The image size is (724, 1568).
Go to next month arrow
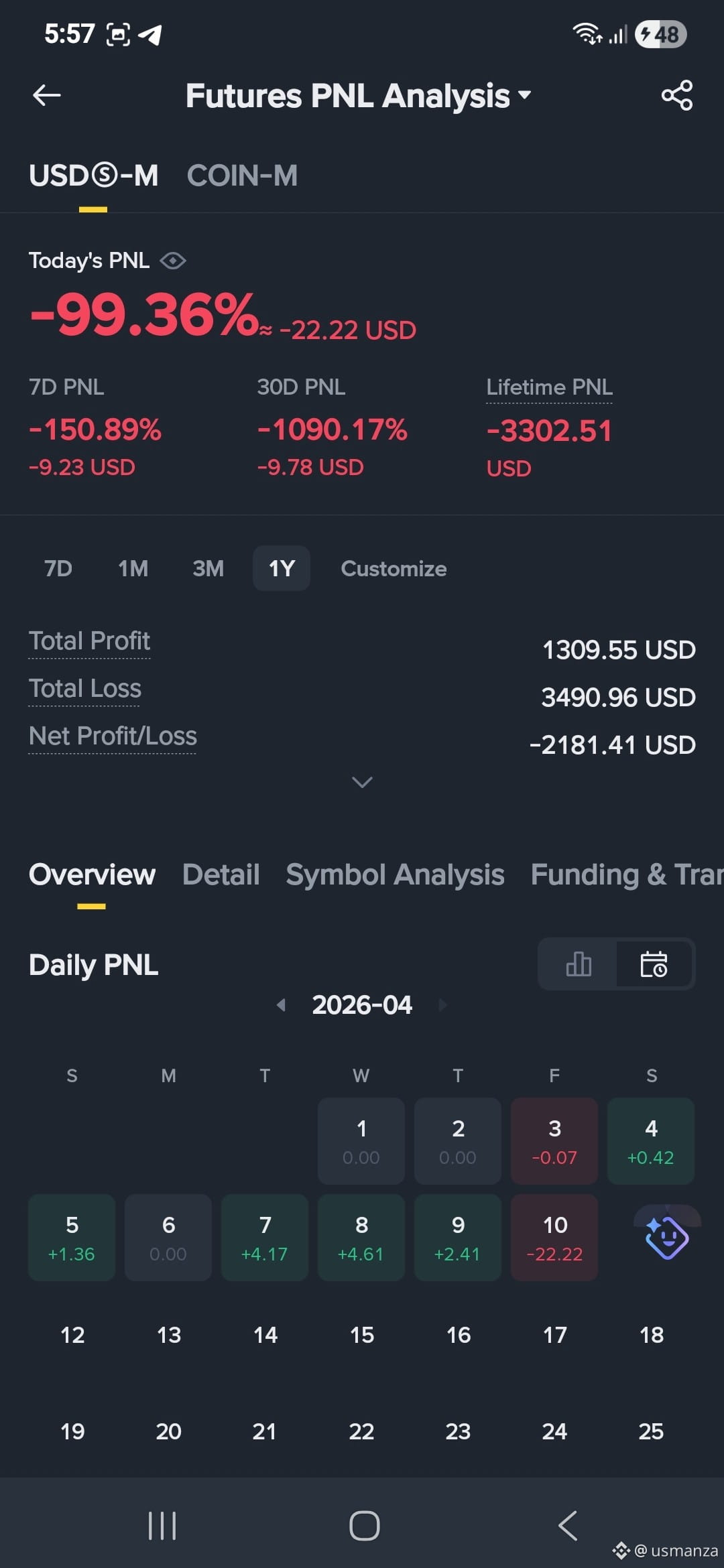coord(442,1004)
